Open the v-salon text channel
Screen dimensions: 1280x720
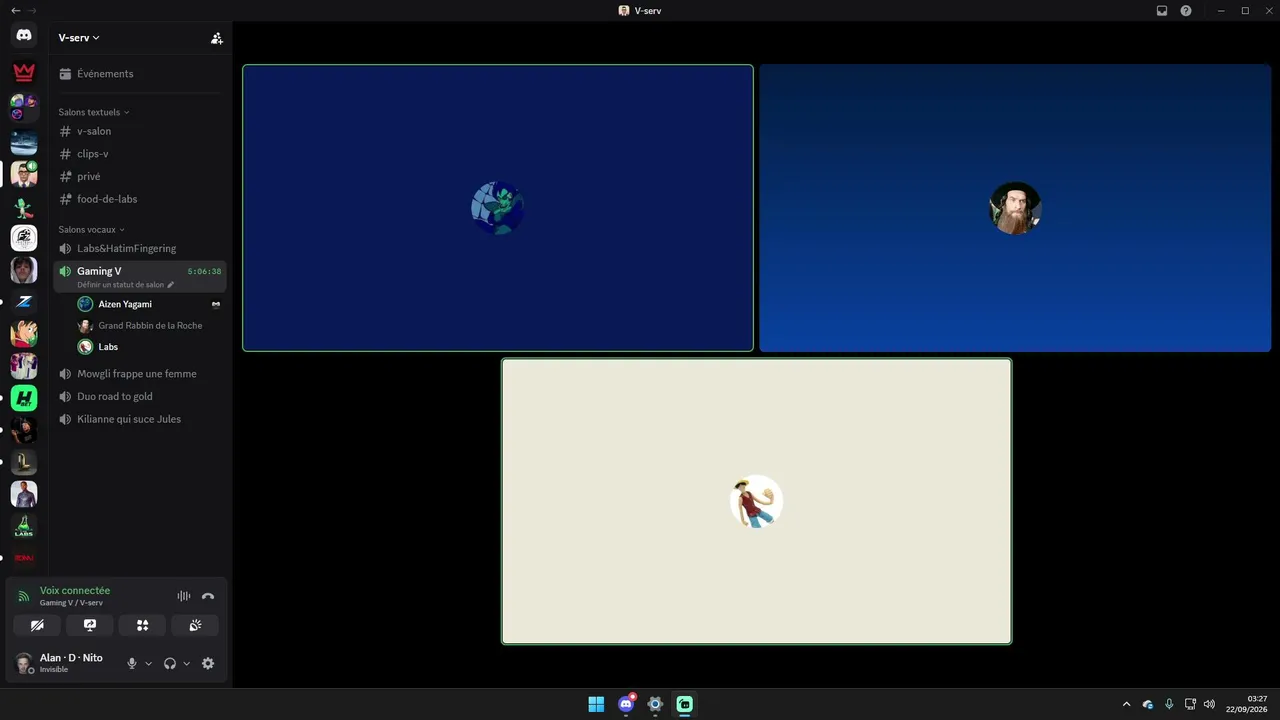click(x=140, y=131)
